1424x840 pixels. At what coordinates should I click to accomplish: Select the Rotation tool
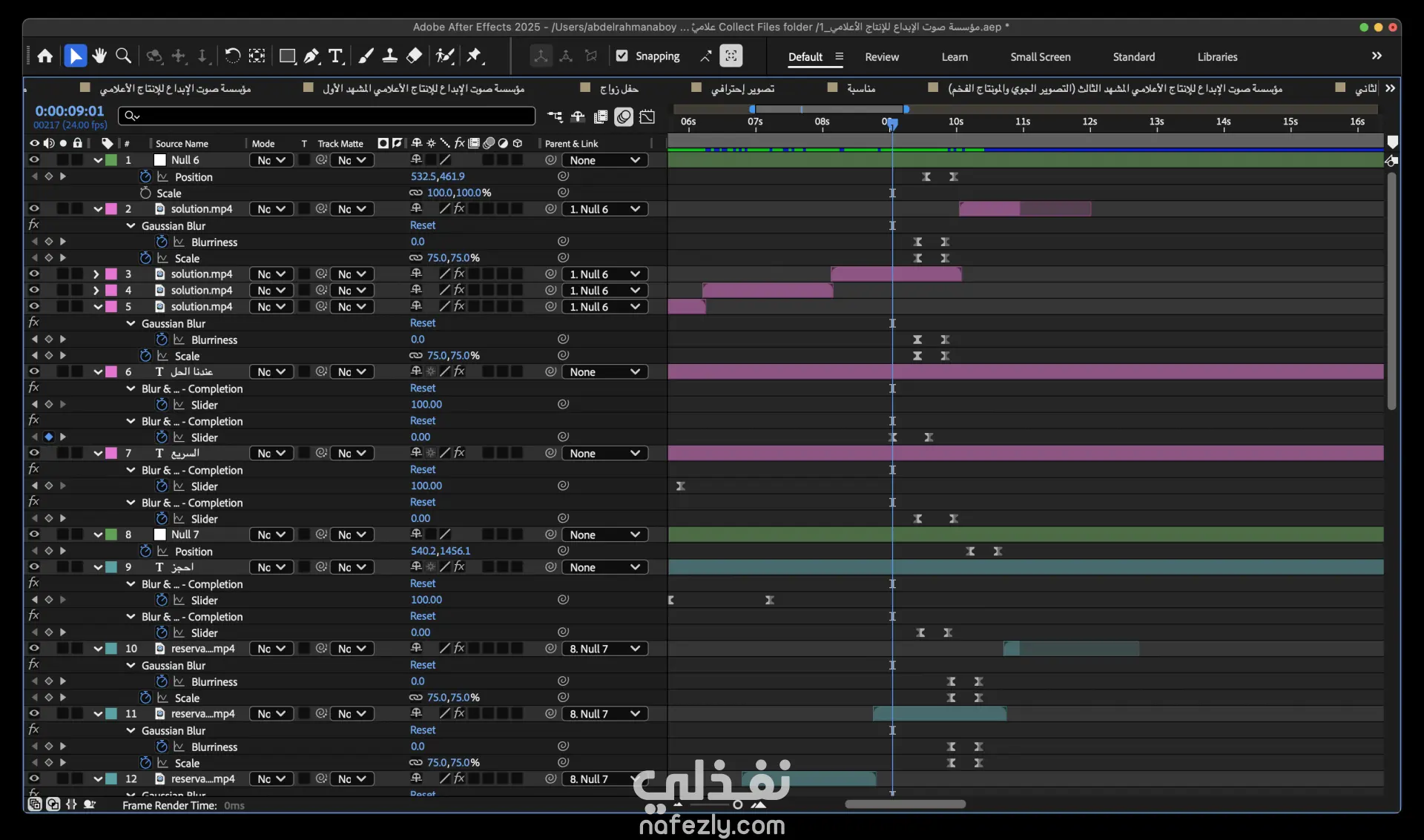pyautogui.click(x=232, y=56)
